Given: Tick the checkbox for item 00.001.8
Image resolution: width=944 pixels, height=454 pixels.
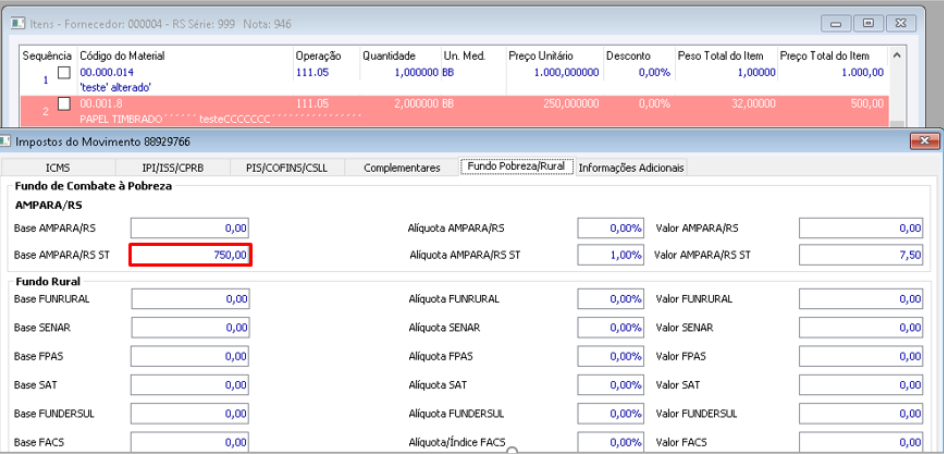Looking at the screenshot, I should click(64, 104).
